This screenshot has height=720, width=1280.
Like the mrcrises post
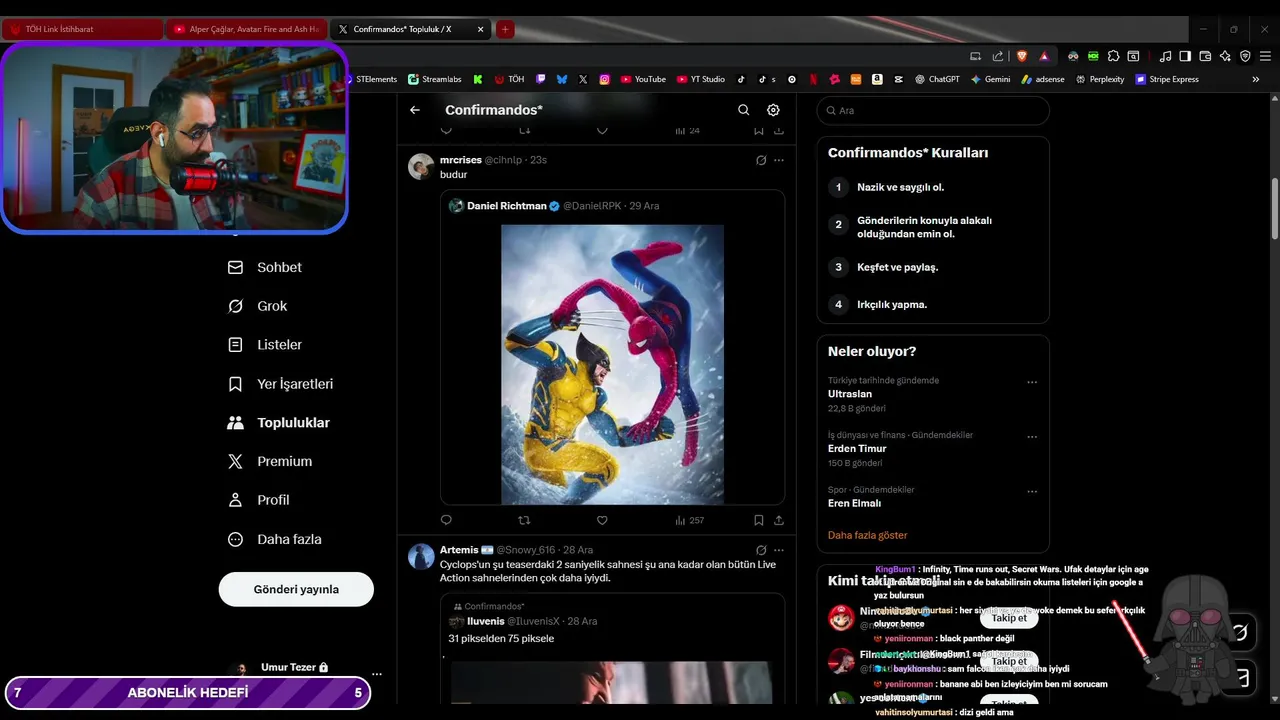tap(602, 520)
